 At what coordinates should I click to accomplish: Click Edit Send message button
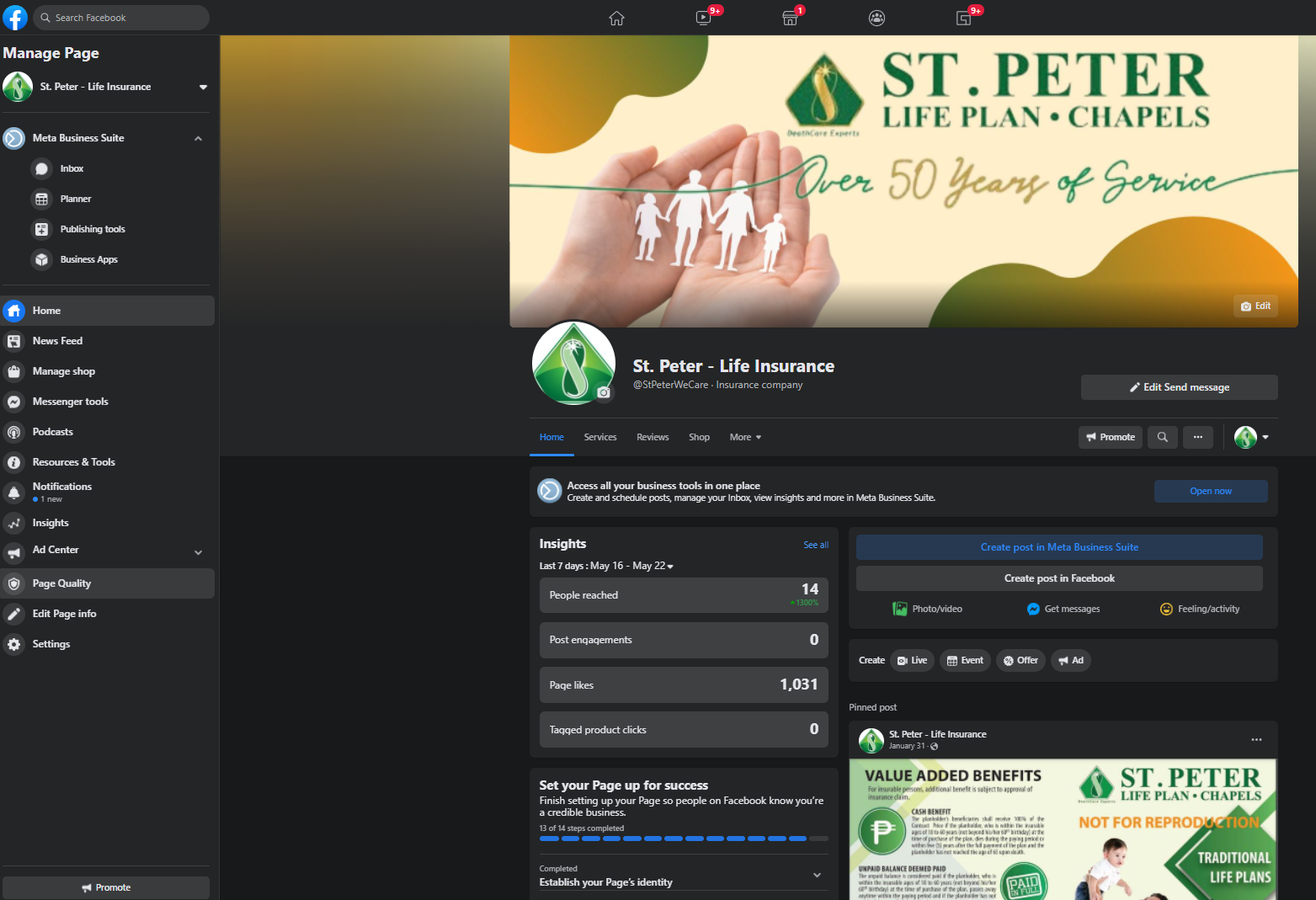point(1180,387)
